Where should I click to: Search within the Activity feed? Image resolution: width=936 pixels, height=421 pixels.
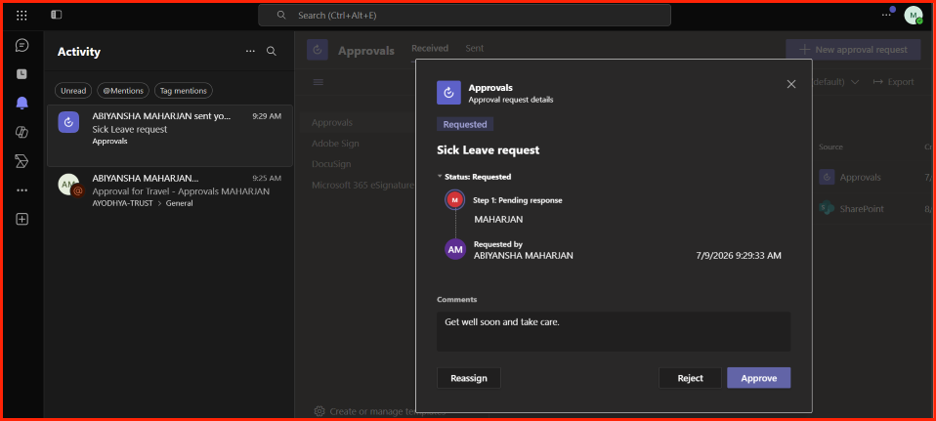(271, 51)
